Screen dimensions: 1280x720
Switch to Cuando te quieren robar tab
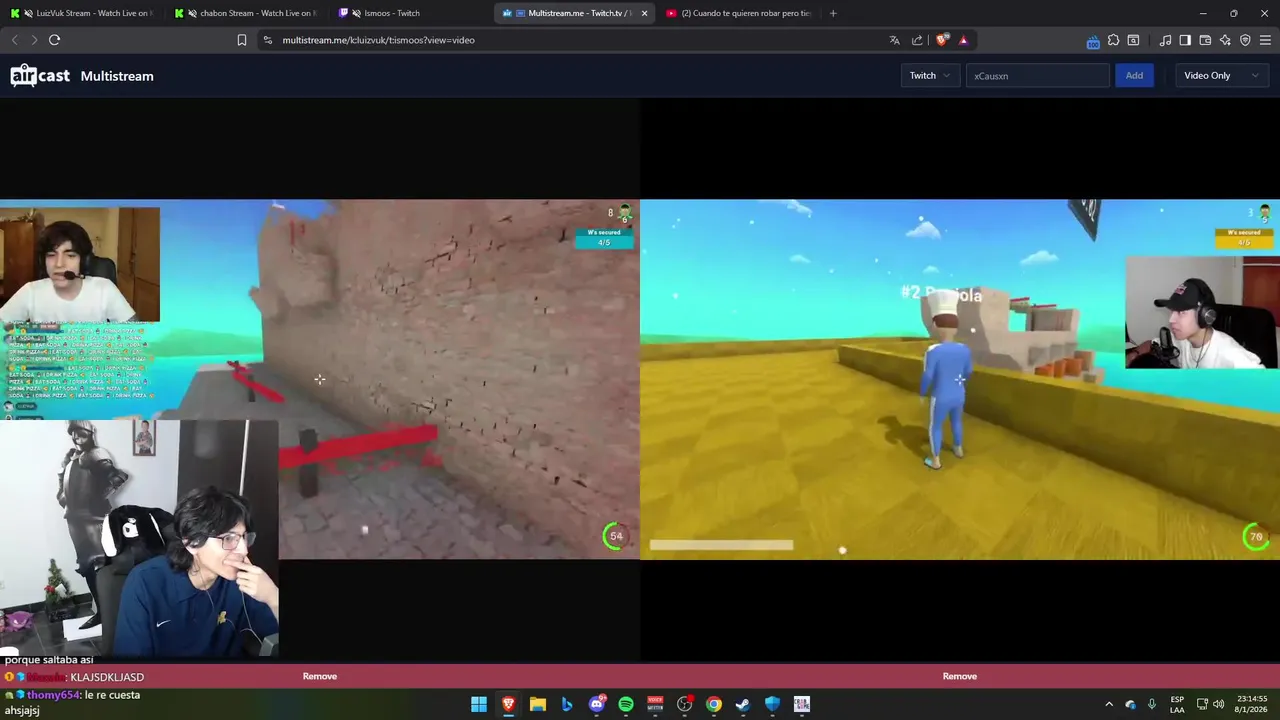tap(738, 13)
